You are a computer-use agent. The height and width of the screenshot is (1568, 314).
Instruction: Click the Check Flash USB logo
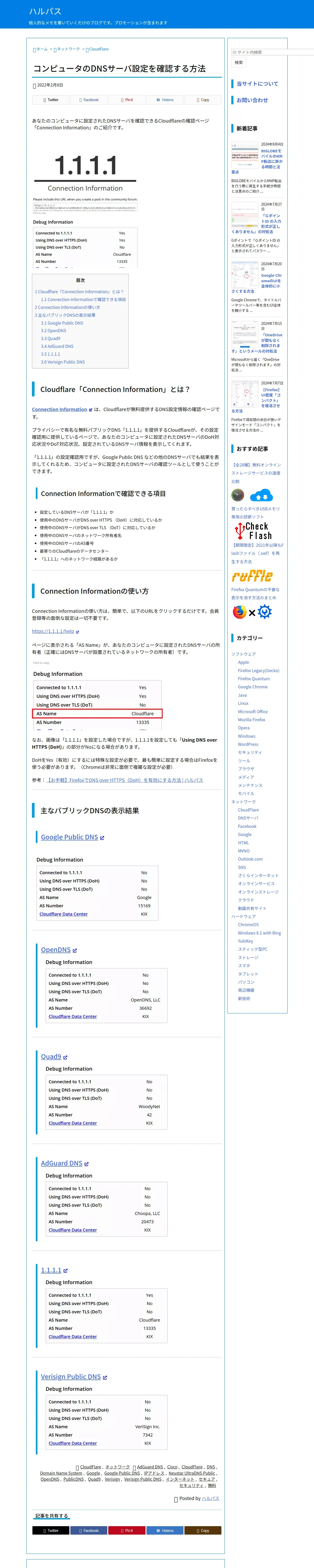[x=254, y=531]
